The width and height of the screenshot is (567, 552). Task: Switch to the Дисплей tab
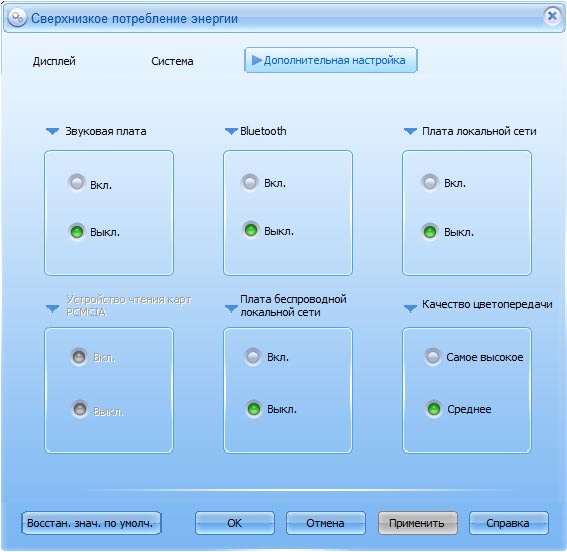(x=54, y=61)
